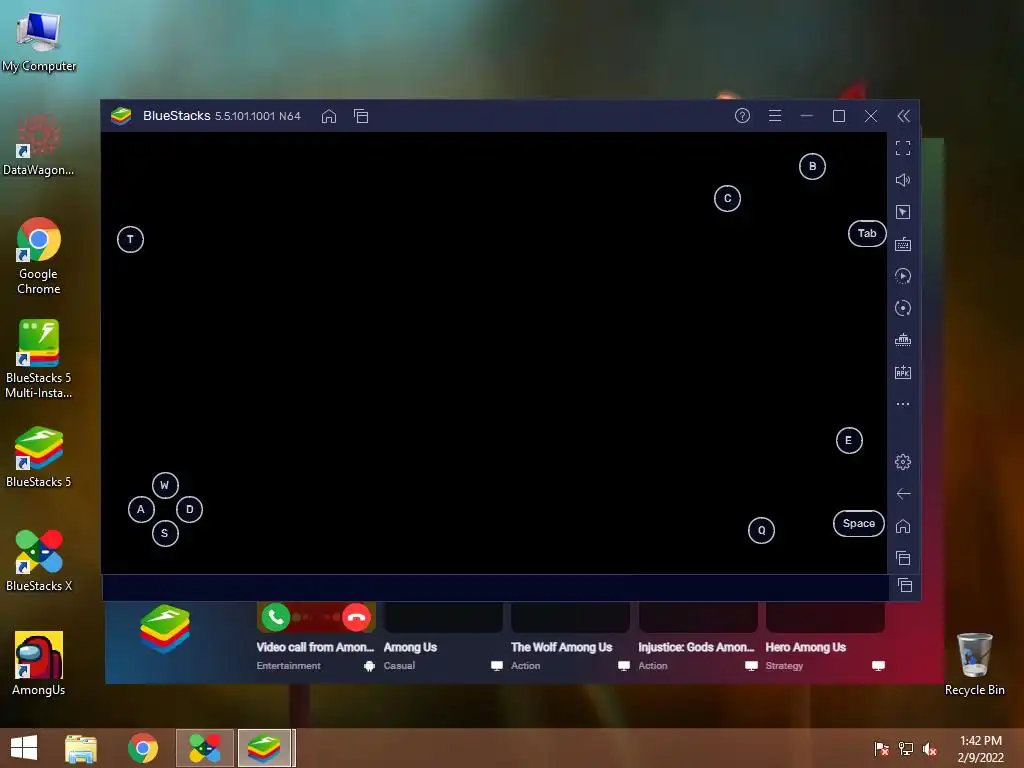
Task: Click the W movement key overlay
Action: coord(165,485)
